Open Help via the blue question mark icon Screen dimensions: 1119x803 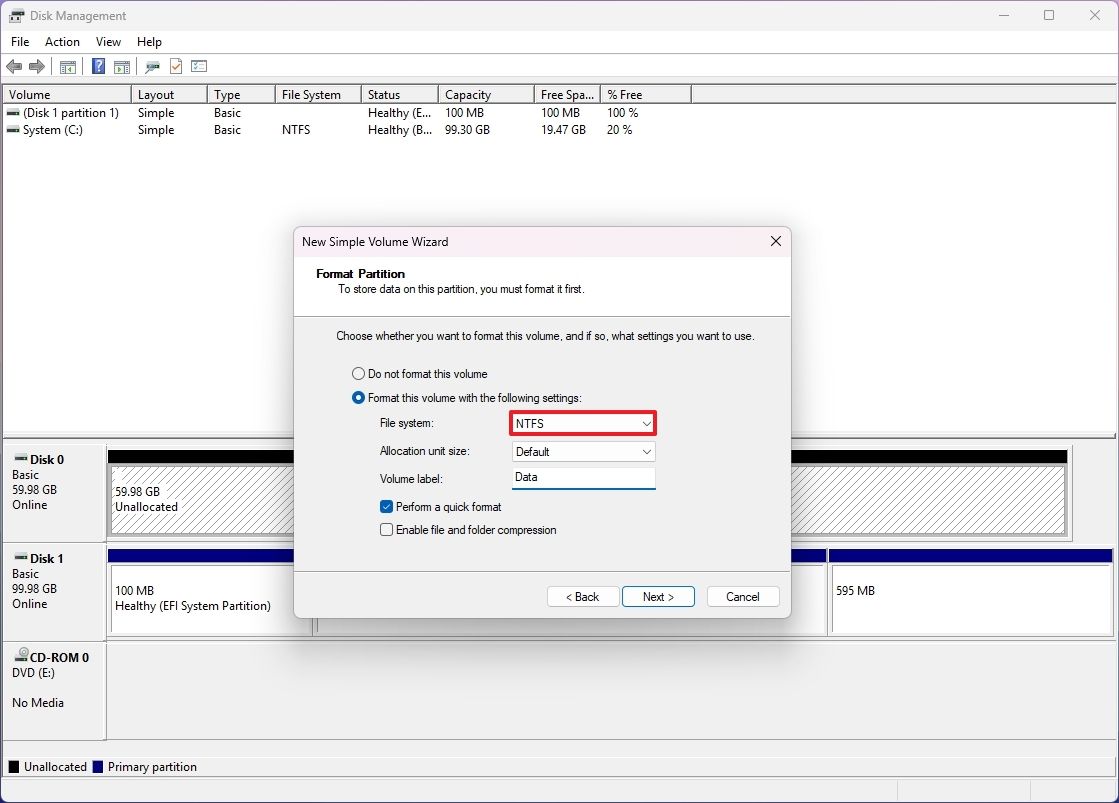tap(97, 66)
